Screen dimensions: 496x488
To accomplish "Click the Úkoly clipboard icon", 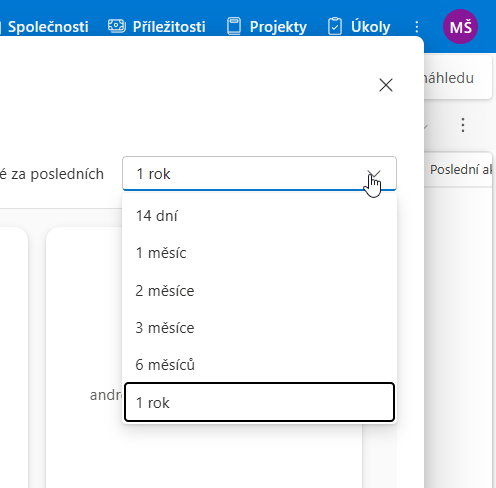I will [335, 26].
